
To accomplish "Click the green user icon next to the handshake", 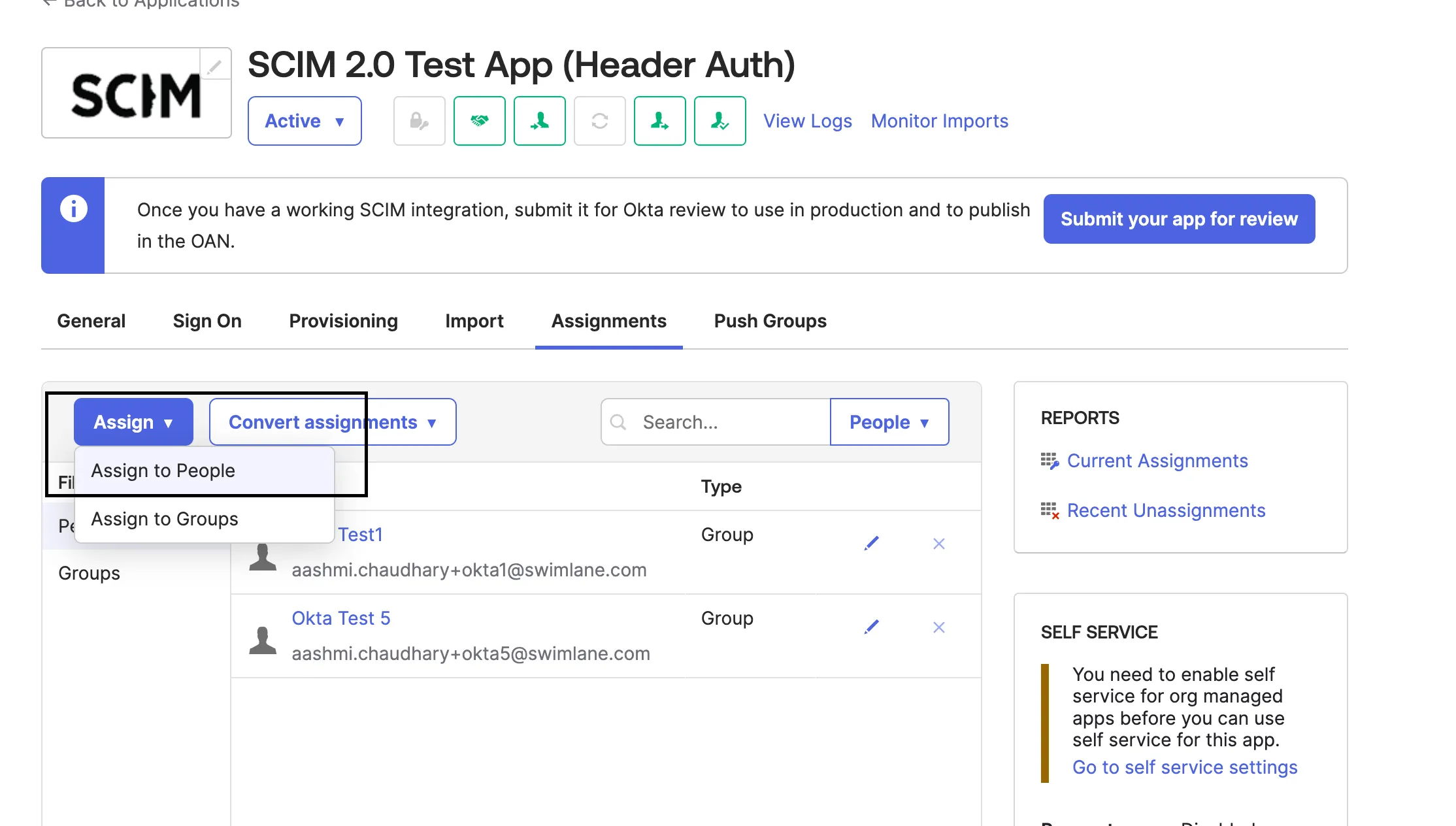I will 540,121.
